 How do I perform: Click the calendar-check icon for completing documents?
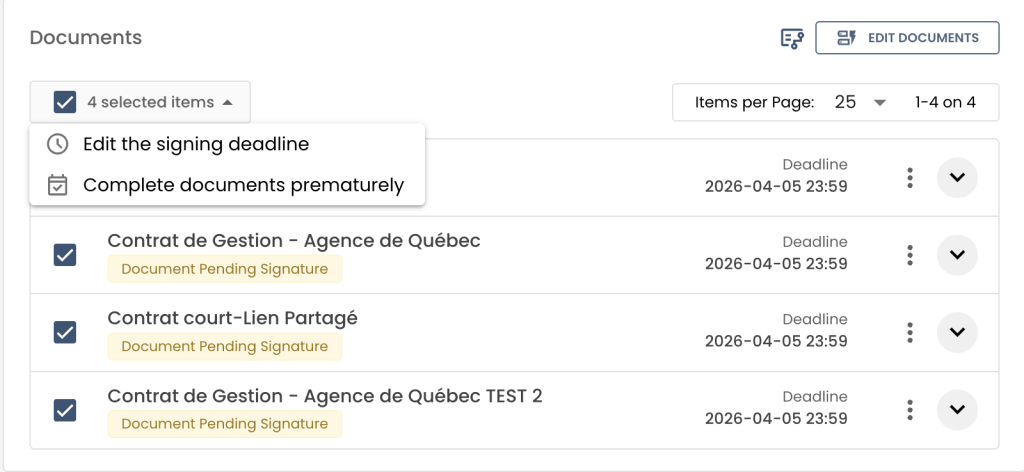tap(58, 185)
